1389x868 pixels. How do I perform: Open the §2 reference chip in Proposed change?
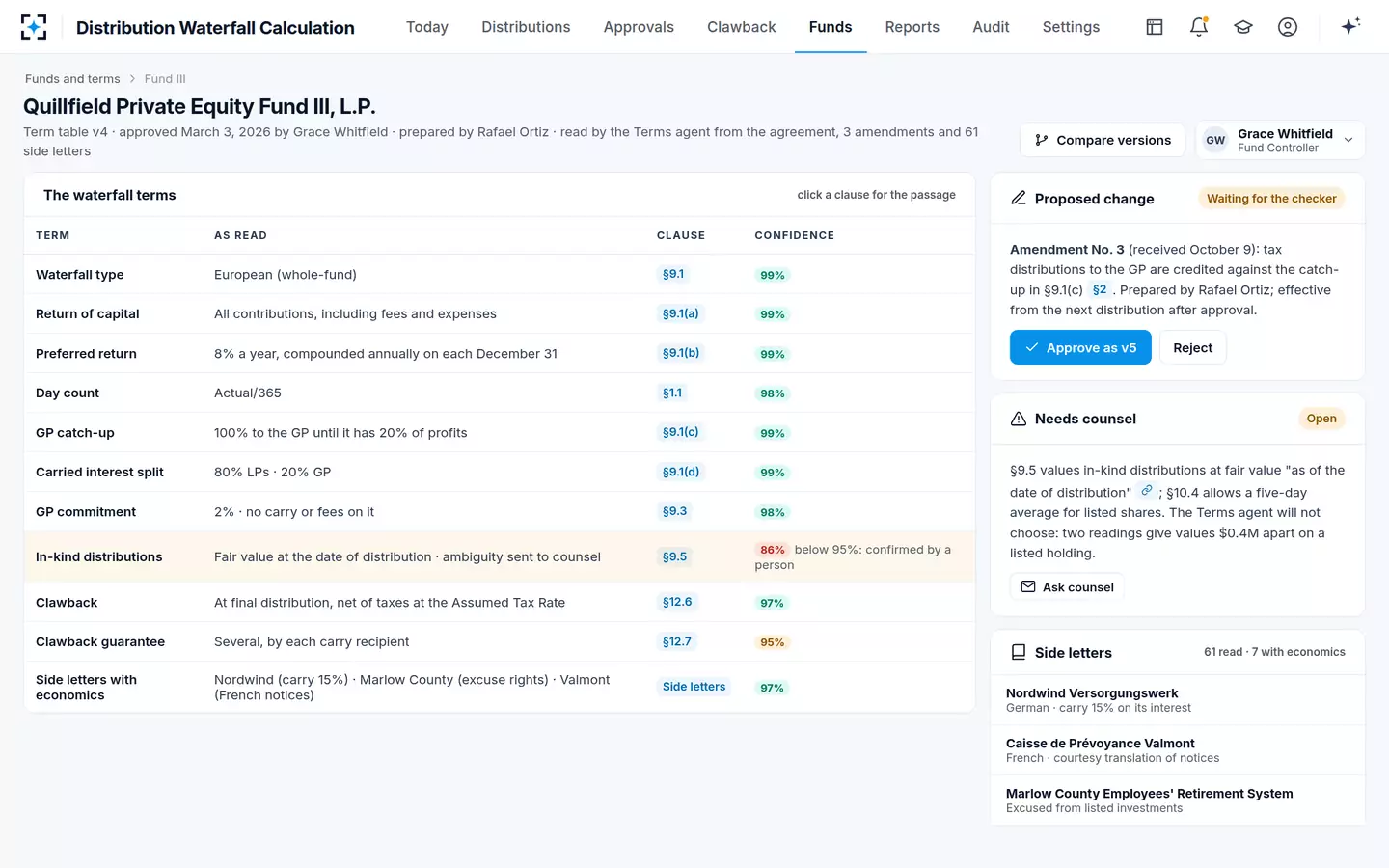(x=1100, y=289)
